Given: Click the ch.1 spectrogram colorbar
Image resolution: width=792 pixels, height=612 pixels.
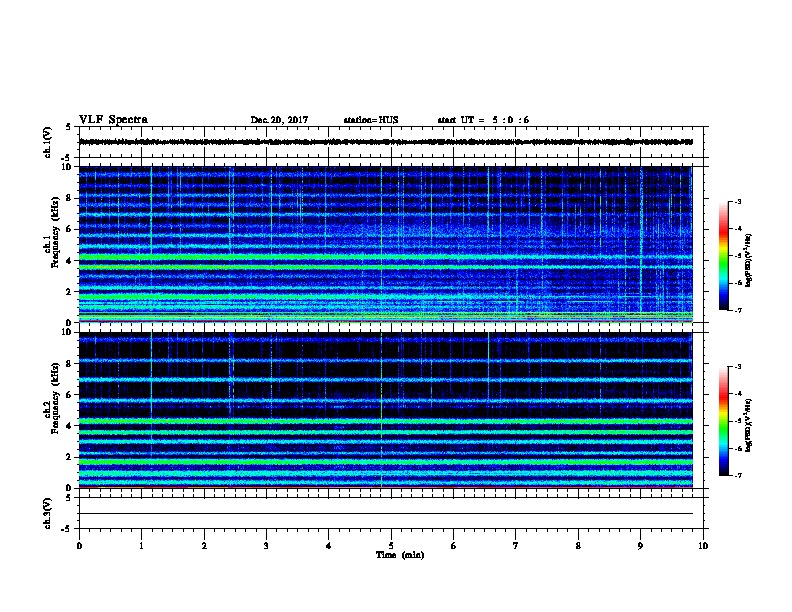Looking at the screenshot, I should pos(723,256).
